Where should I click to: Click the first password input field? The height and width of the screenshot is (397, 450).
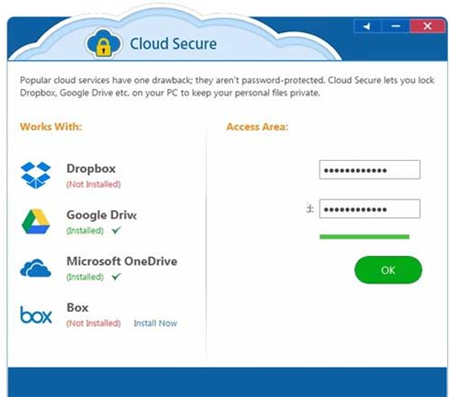coord(370,170)
